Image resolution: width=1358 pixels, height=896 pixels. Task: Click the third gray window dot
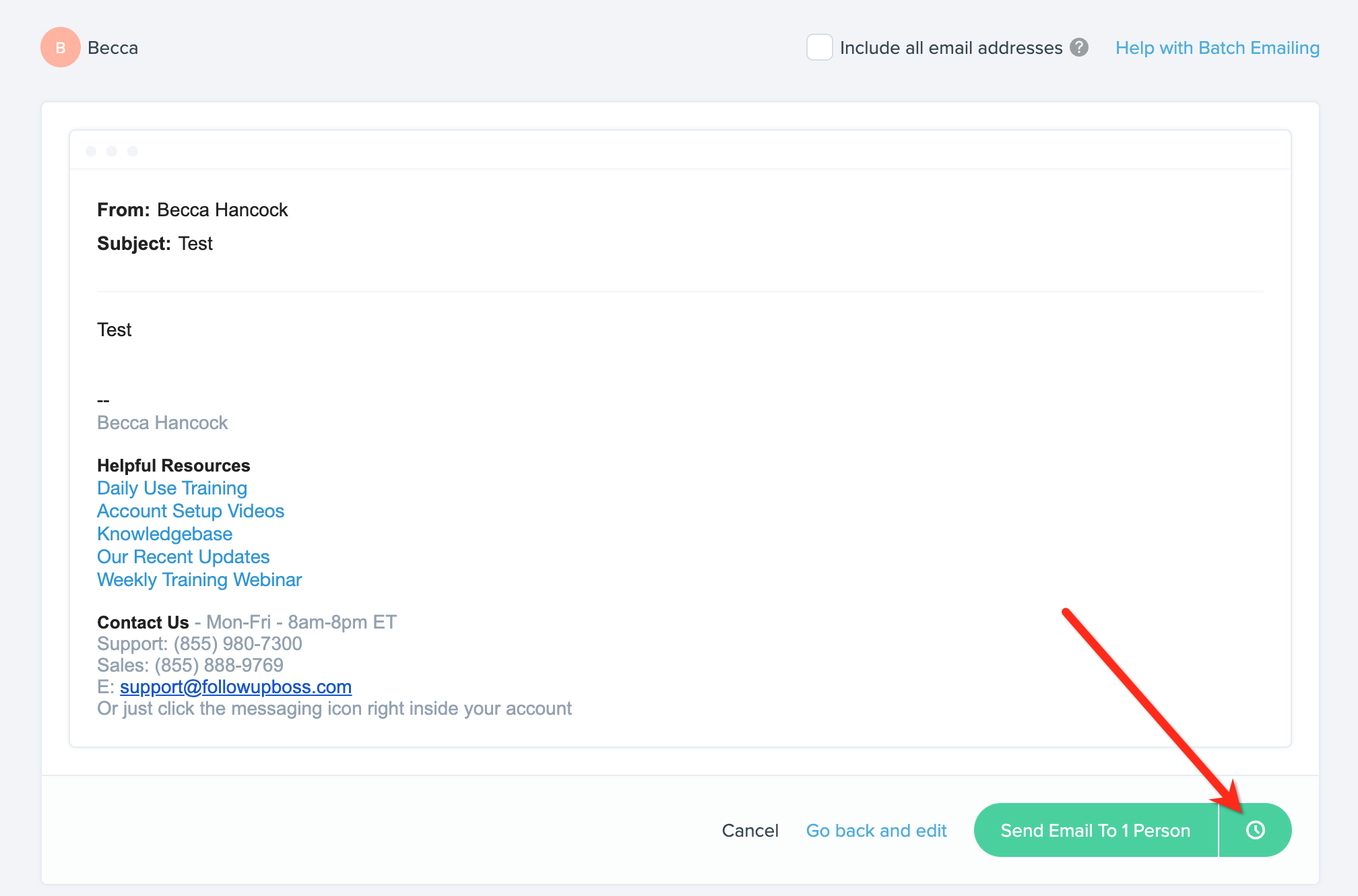click(133, 151)
